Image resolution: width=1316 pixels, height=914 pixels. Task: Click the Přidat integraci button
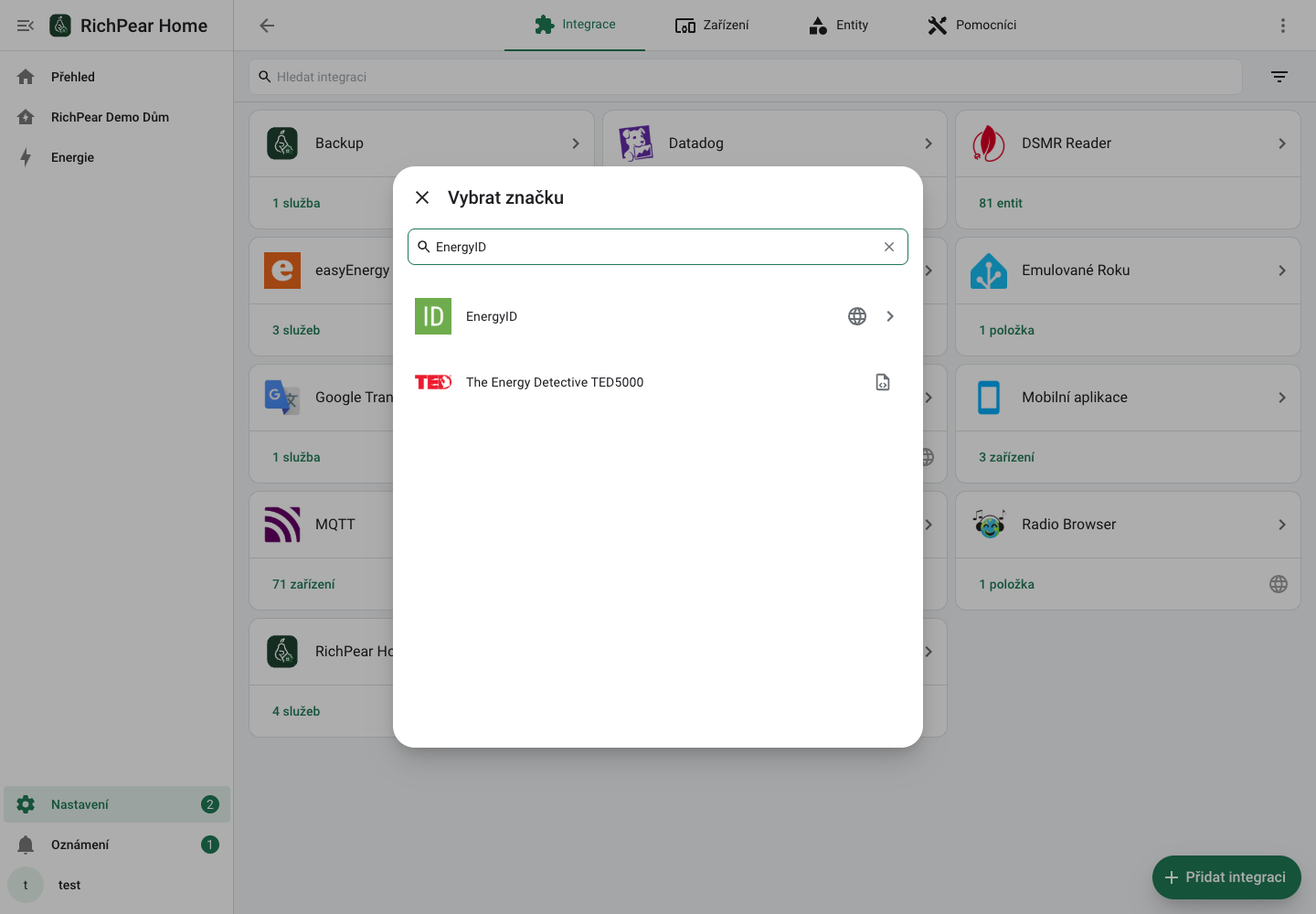1226,877
